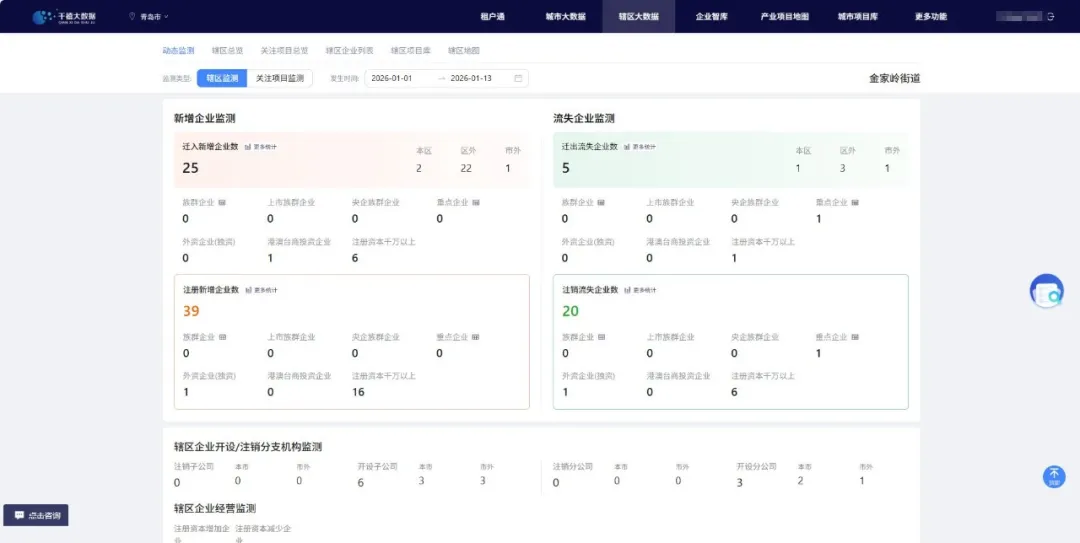
Task: Click list icon beside 重点企业 in 注销流失
Action: click(x=855, y=337)
